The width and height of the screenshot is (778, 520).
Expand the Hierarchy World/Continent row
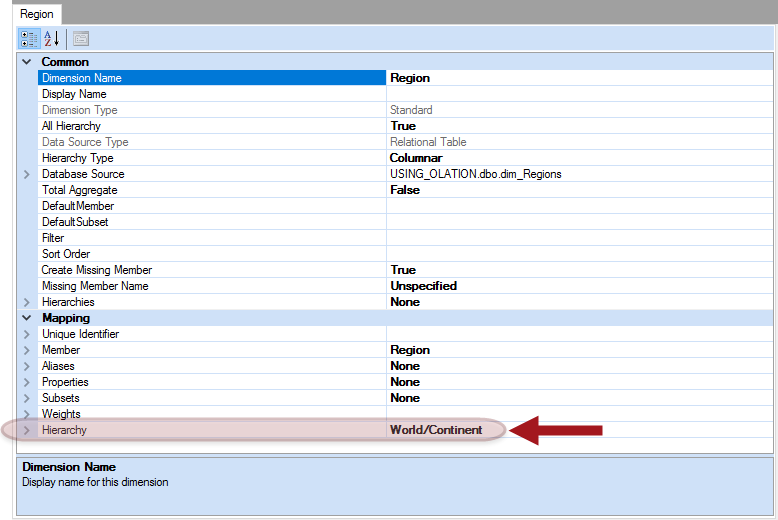click(x=26, y=430)
